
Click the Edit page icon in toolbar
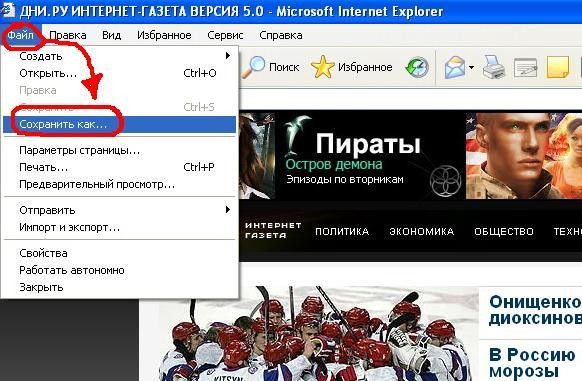[526, 68]
